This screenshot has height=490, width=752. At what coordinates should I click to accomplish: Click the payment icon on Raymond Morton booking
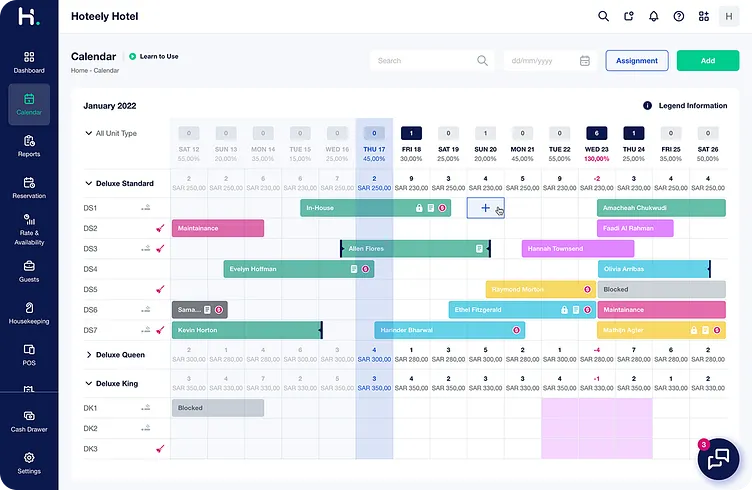(x=587, y=289)
